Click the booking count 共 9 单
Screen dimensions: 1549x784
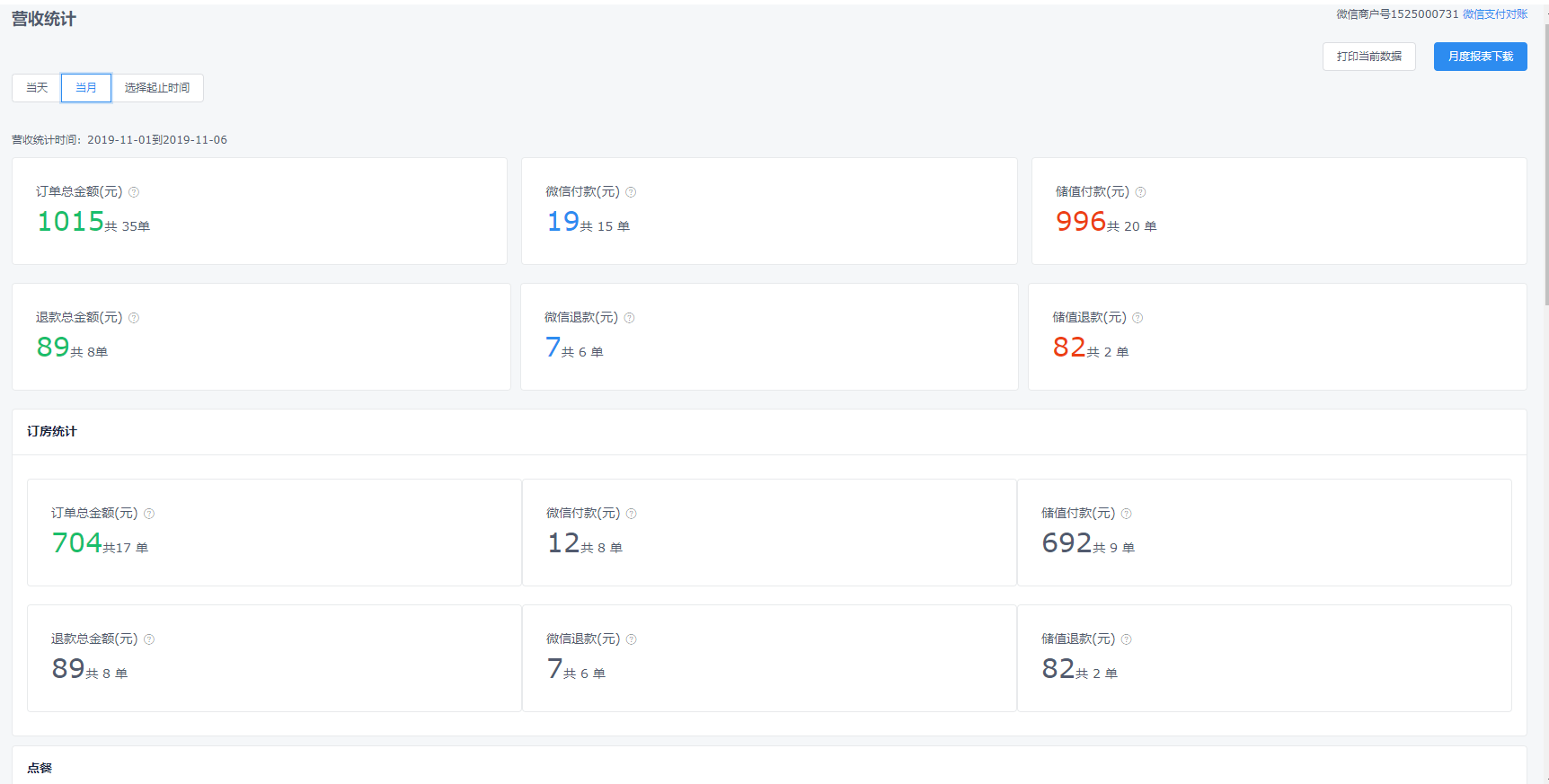tap(1114, 548)
